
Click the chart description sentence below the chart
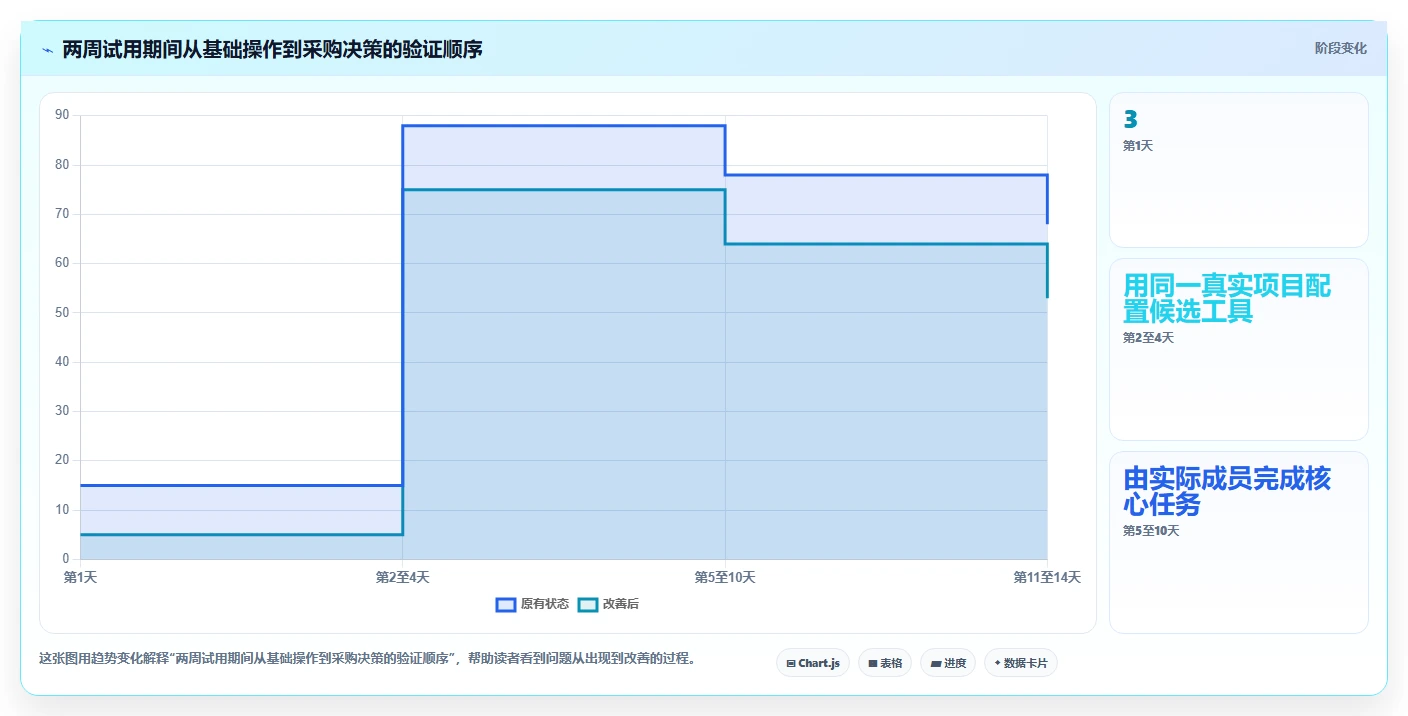click(367, 659)
